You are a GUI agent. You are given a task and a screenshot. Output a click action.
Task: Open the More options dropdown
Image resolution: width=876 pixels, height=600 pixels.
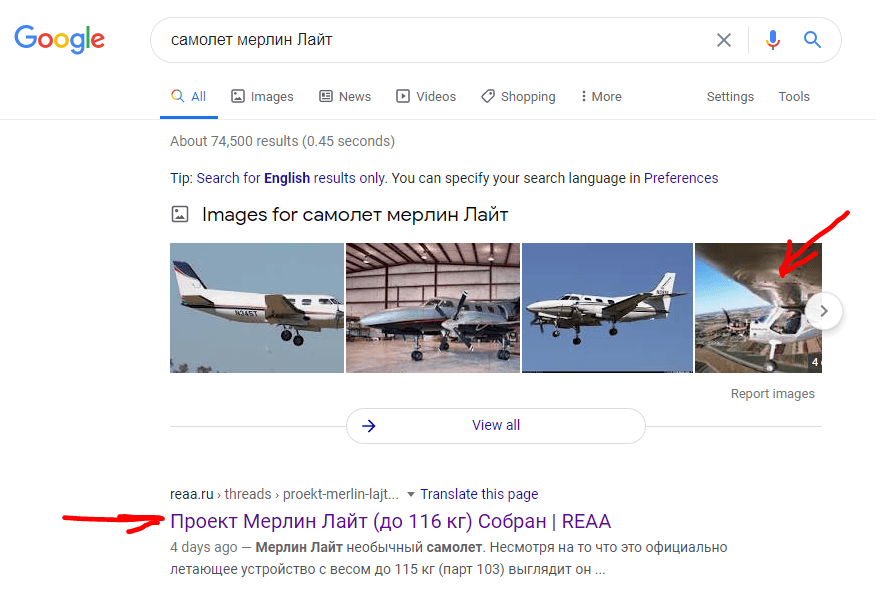coord(599,96)
